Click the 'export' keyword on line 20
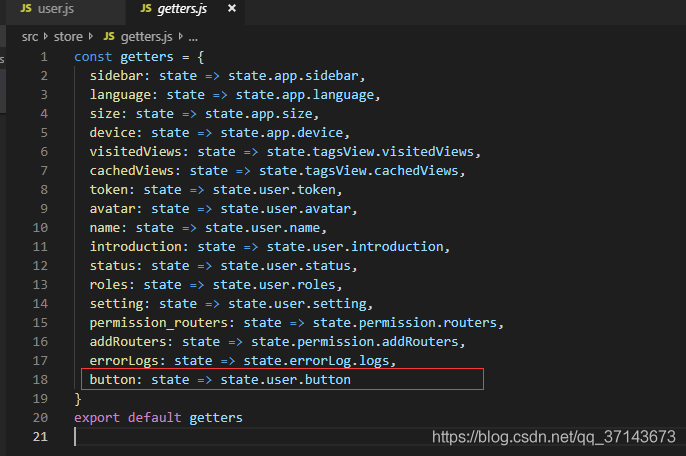The height and width of the screenshot is (456, 686). (x=97, y=418)
